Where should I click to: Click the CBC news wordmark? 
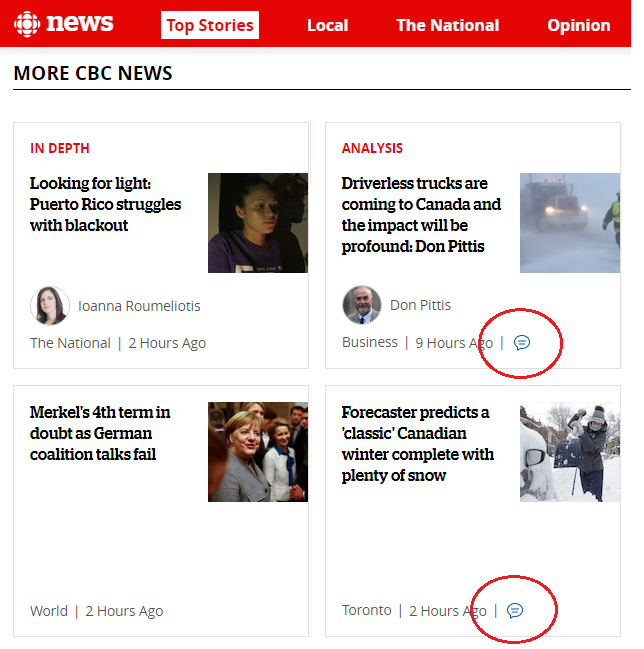pos(79,23)
